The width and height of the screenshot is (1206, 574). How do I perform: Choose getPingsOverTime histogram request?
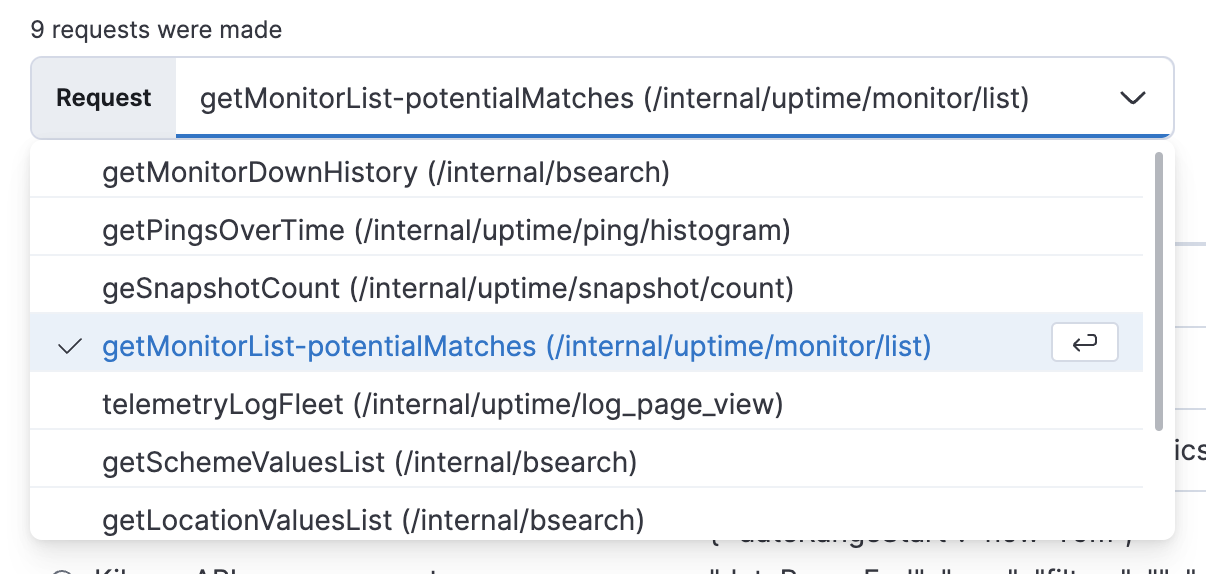pyautogui.click(x=446, y=231)
